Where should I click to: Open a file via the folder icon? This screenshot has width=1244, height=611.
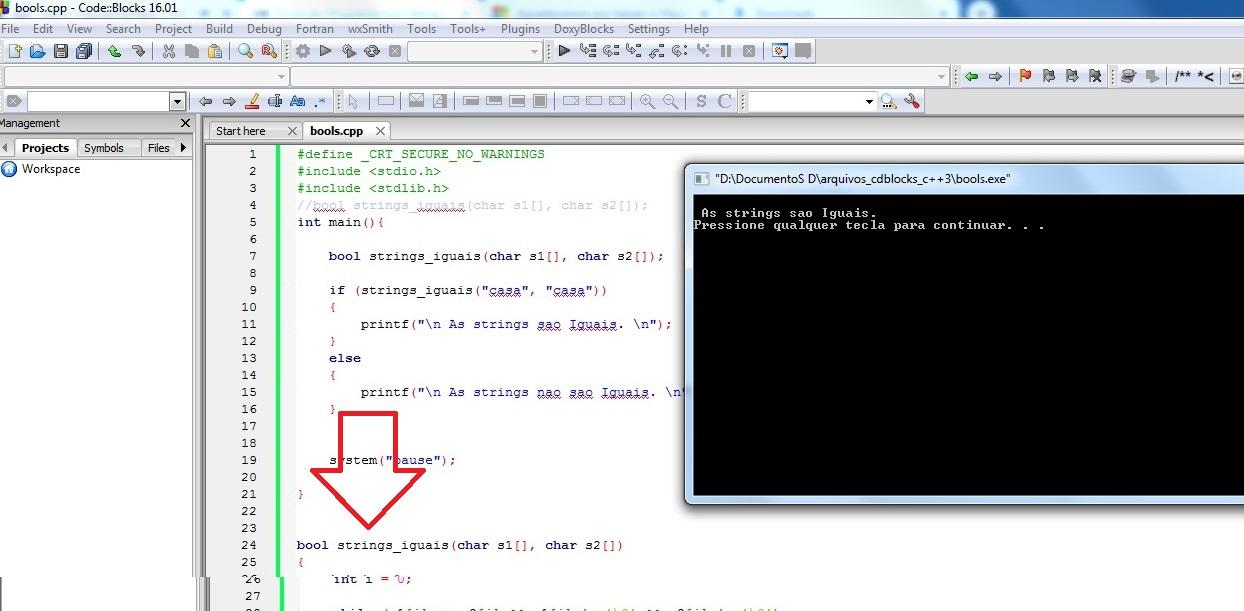[38, 51]
